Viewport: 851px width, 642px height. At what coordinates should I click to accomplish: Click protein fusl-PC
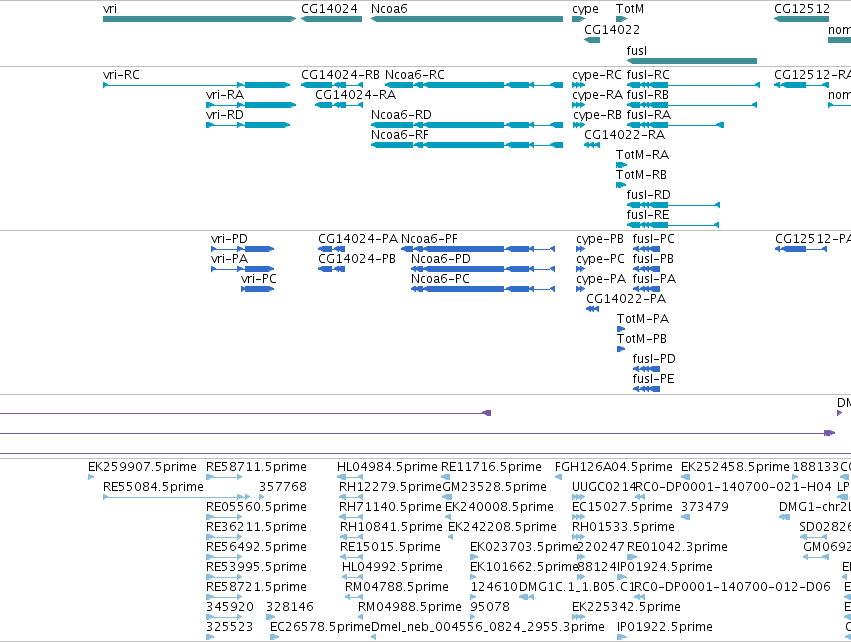646,249
